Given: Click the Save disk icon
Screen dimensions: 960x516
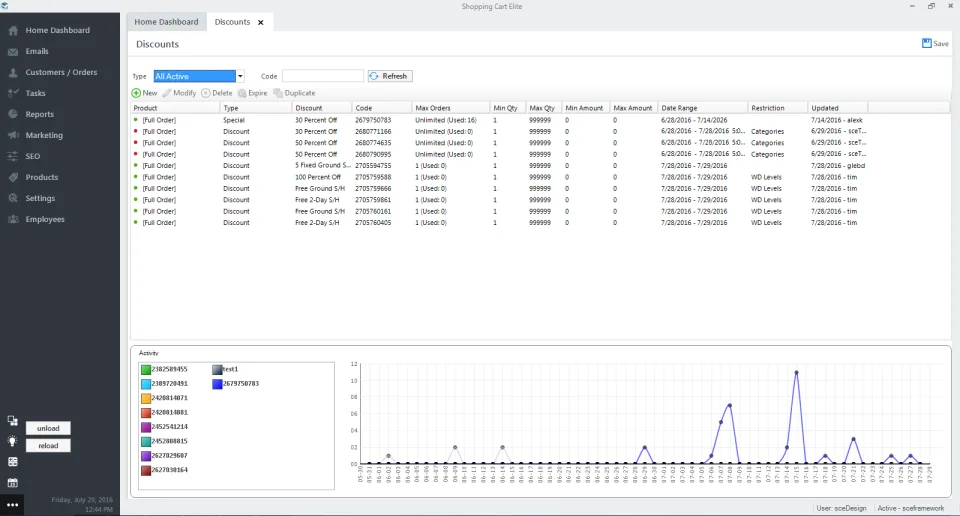Looking at the screenshot, I should click(x=927, y=43).
